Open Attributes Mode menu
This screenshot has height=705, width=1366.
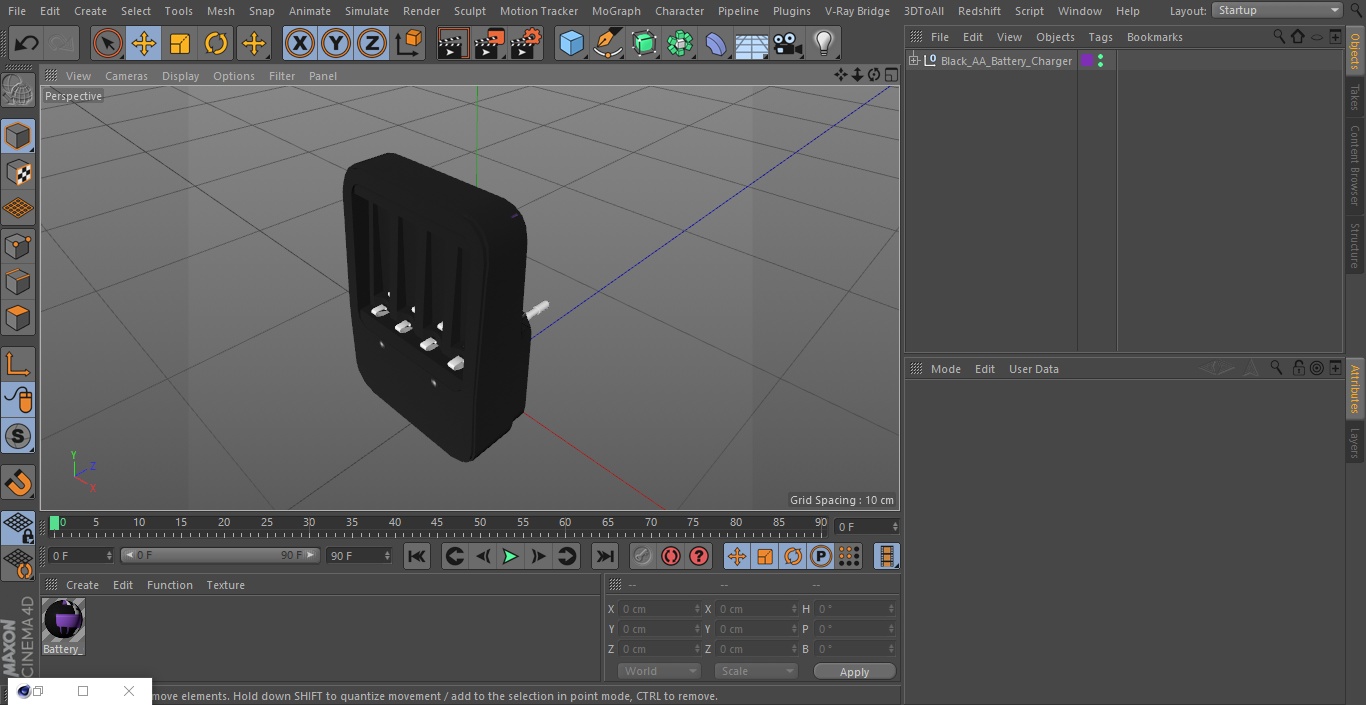[x=945, y=369]
